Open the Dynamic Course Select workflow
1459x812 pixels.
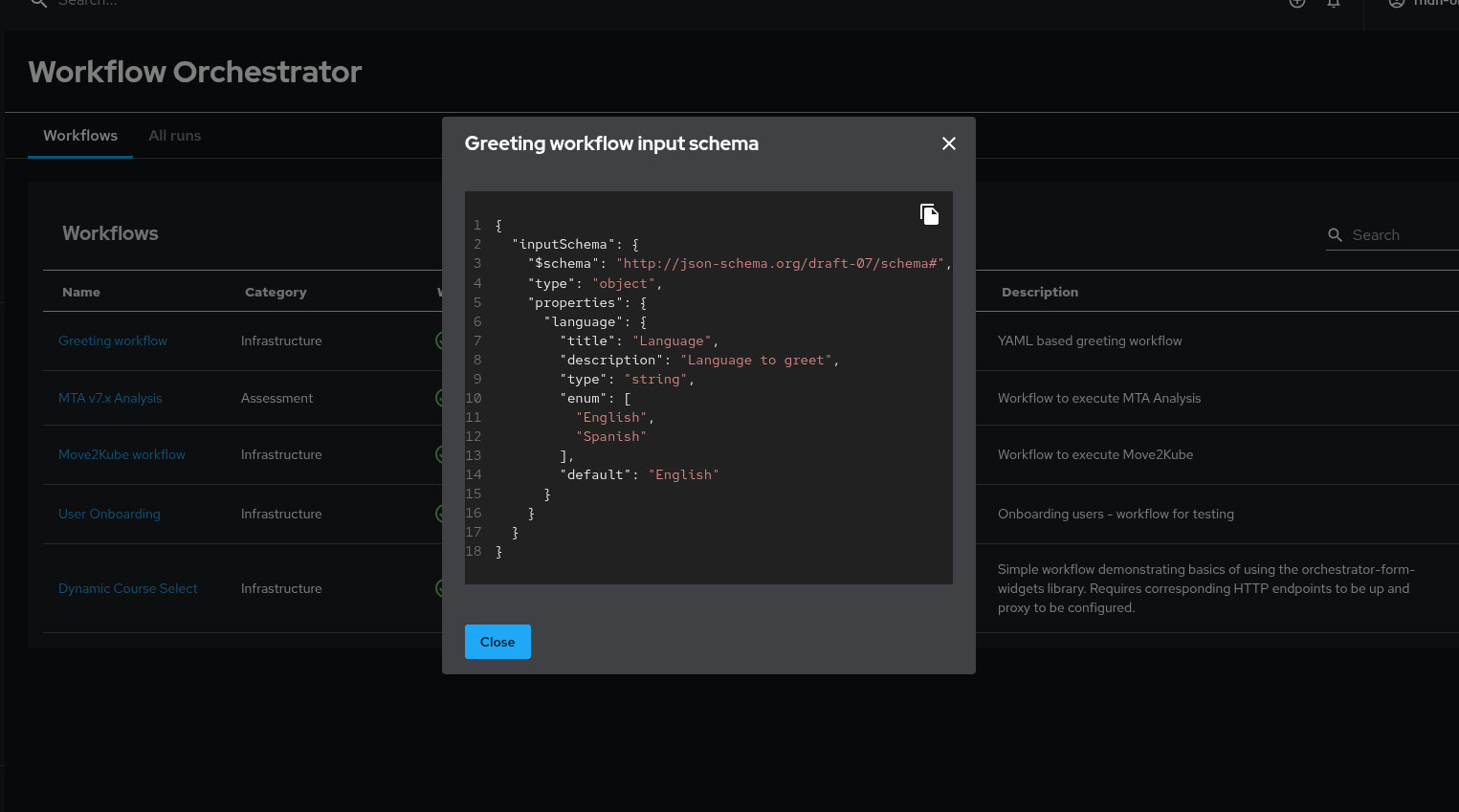(x=127, y=588)
